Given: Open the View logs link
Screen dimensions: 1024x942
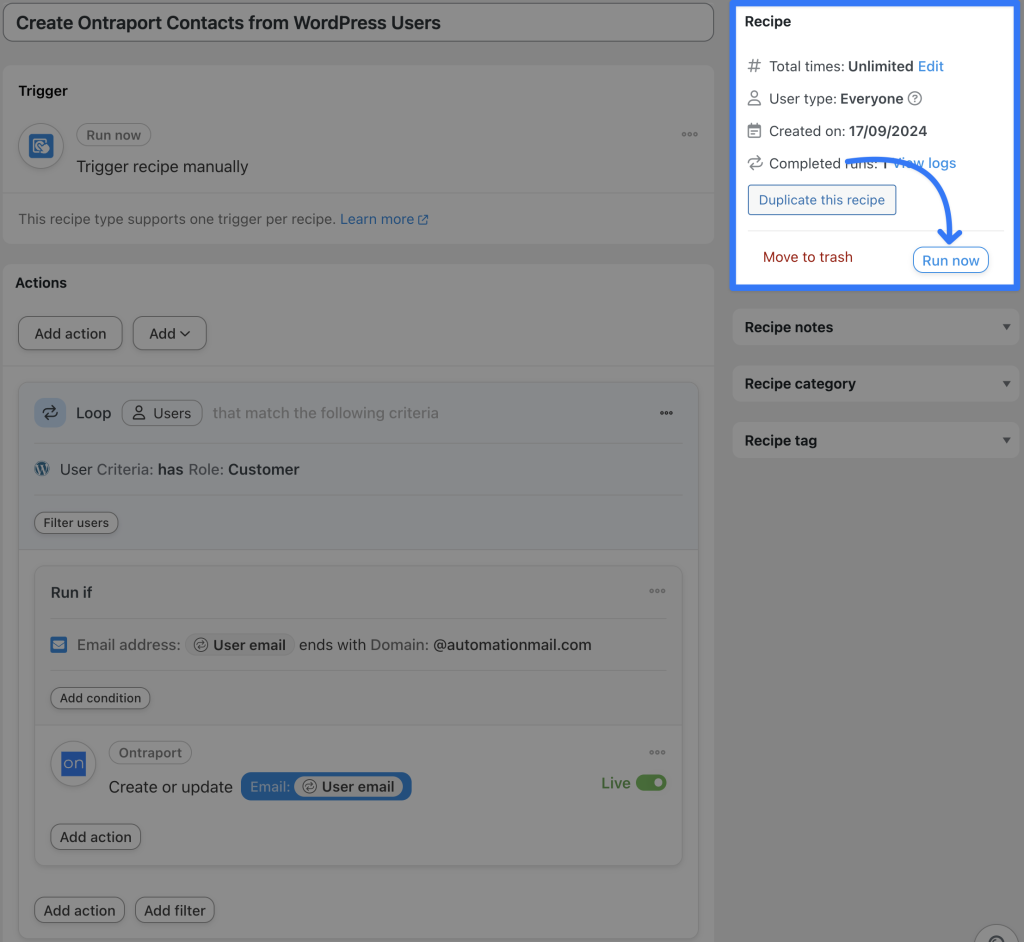Looking at the screenshot, I should point(923,163).
